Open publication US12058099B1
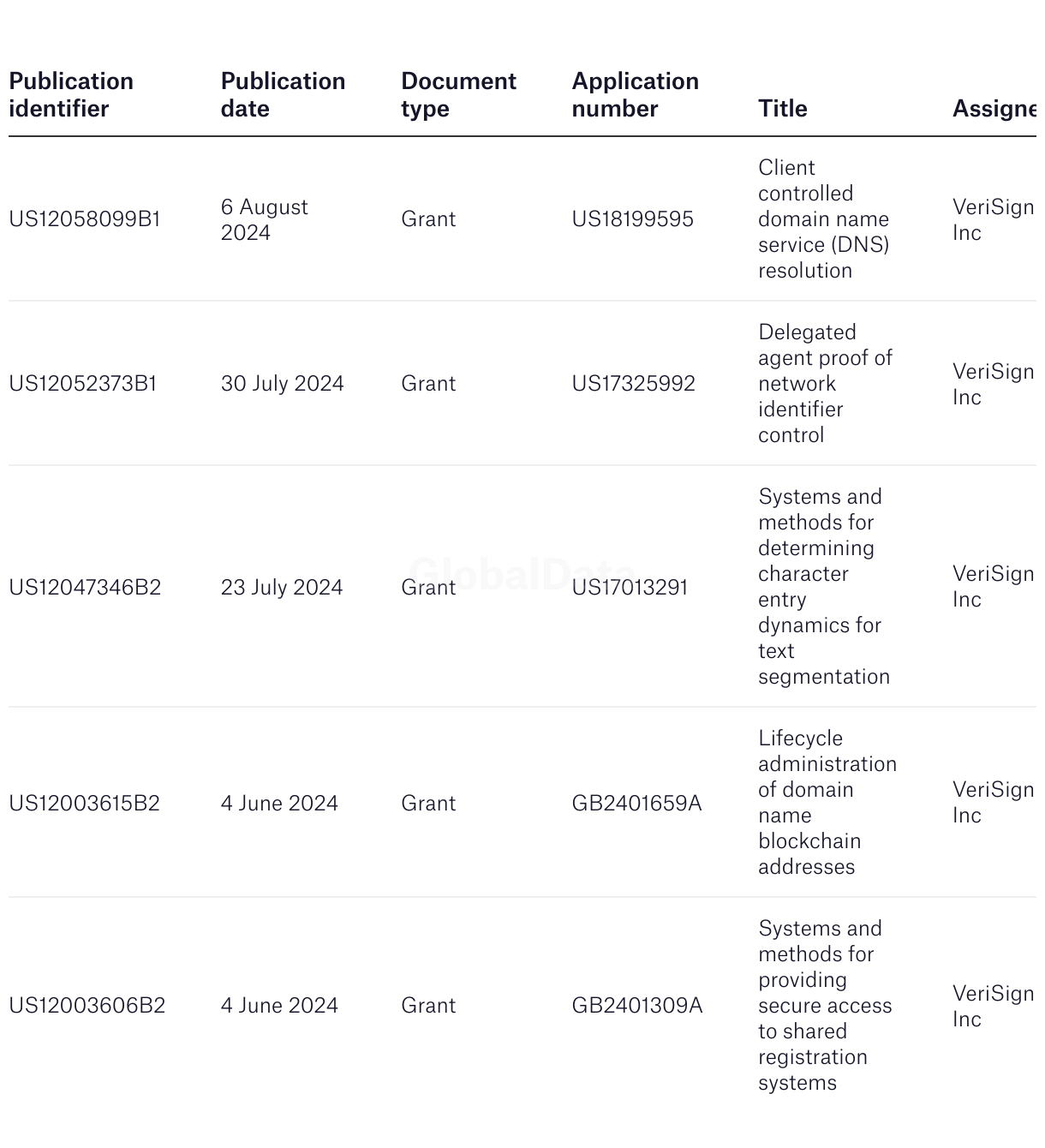Image resolution: width=1045 pixels, height=1148 pixels. coord(85,219)
